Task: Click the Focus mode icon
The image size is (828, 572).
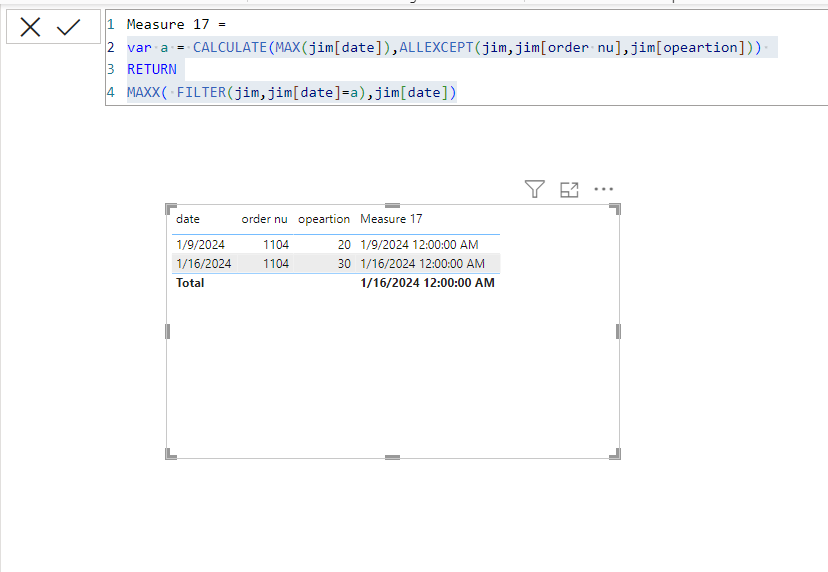Action: click(569, 190)
